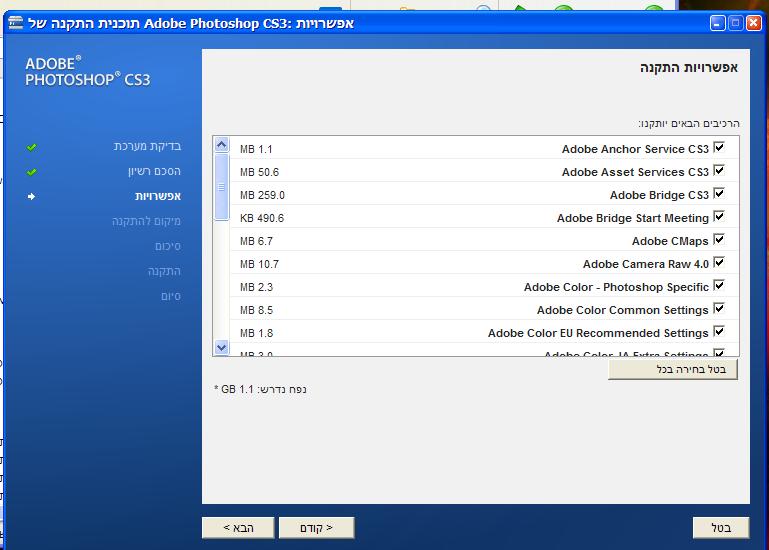769x550 pixels.
Task: Click the הסכם רשיון step label
Action: click(154, 171)
